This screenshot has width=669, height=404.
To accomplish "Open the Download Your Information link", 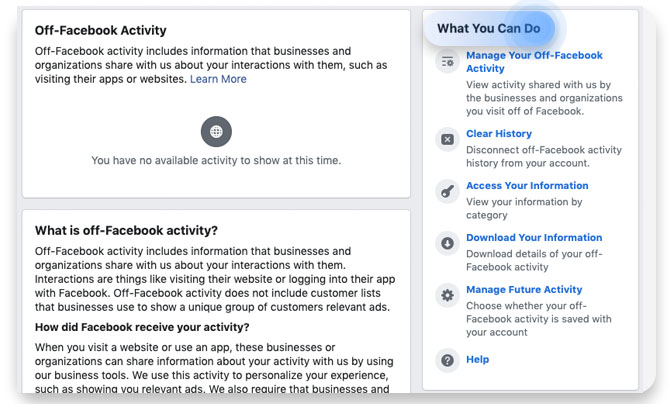I will tap(534, 237).
